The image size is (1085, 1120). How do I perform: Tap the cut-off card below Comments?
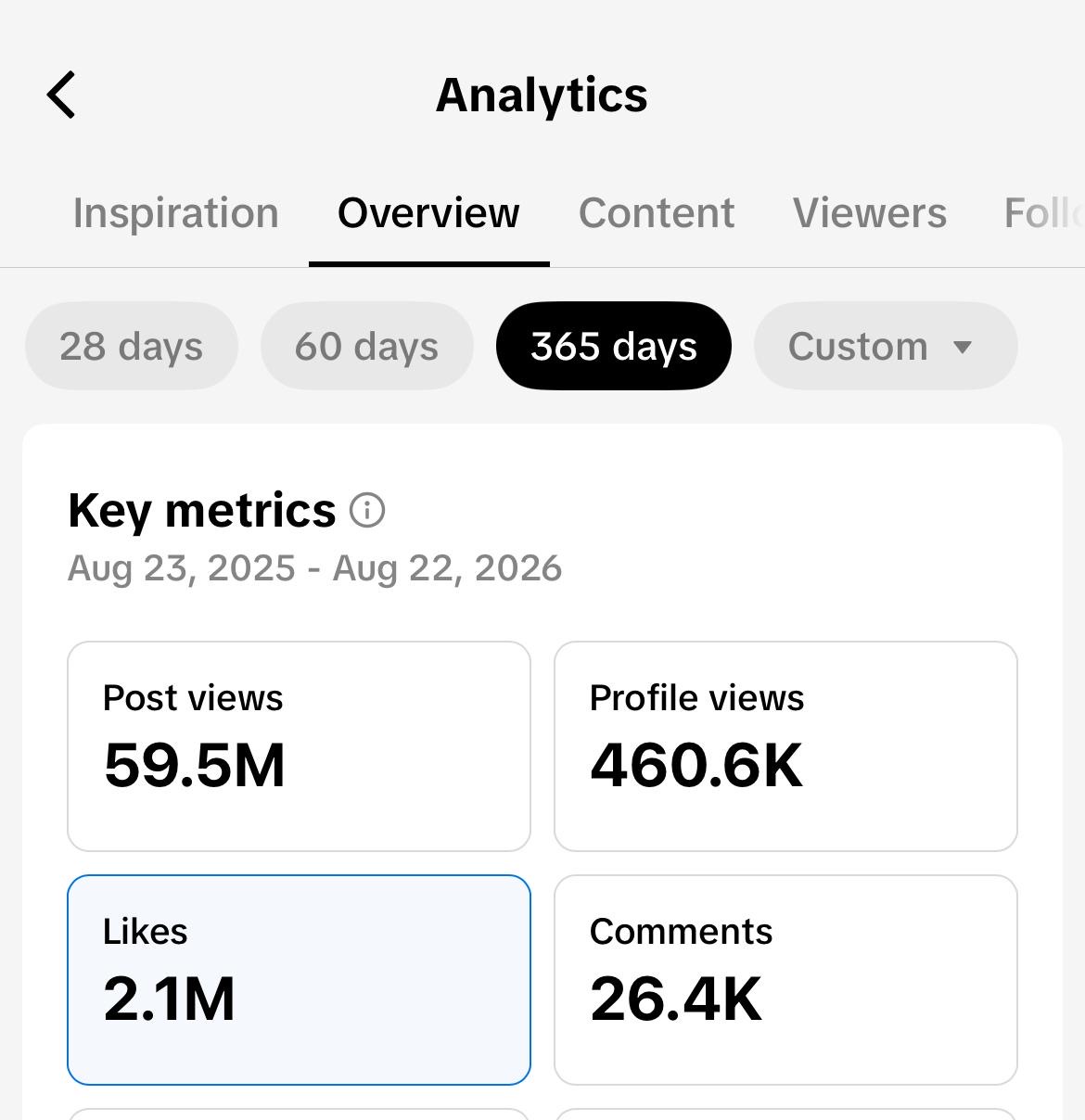(785, 1114)
